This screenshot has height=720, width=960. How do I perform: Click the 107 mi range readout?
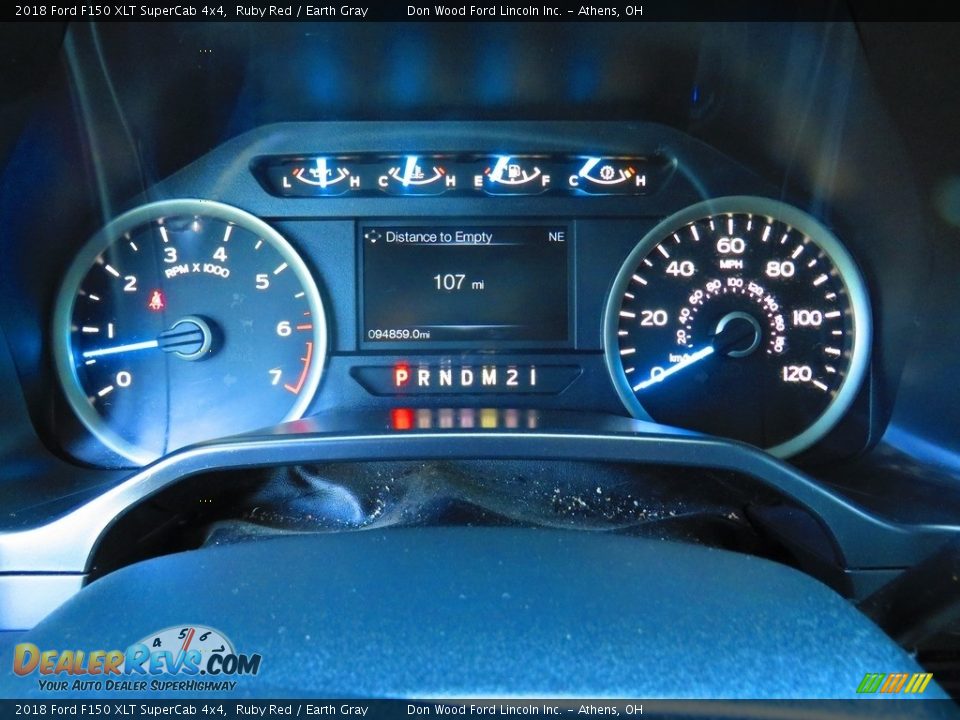pyautogui.click(x=458, y=283)
